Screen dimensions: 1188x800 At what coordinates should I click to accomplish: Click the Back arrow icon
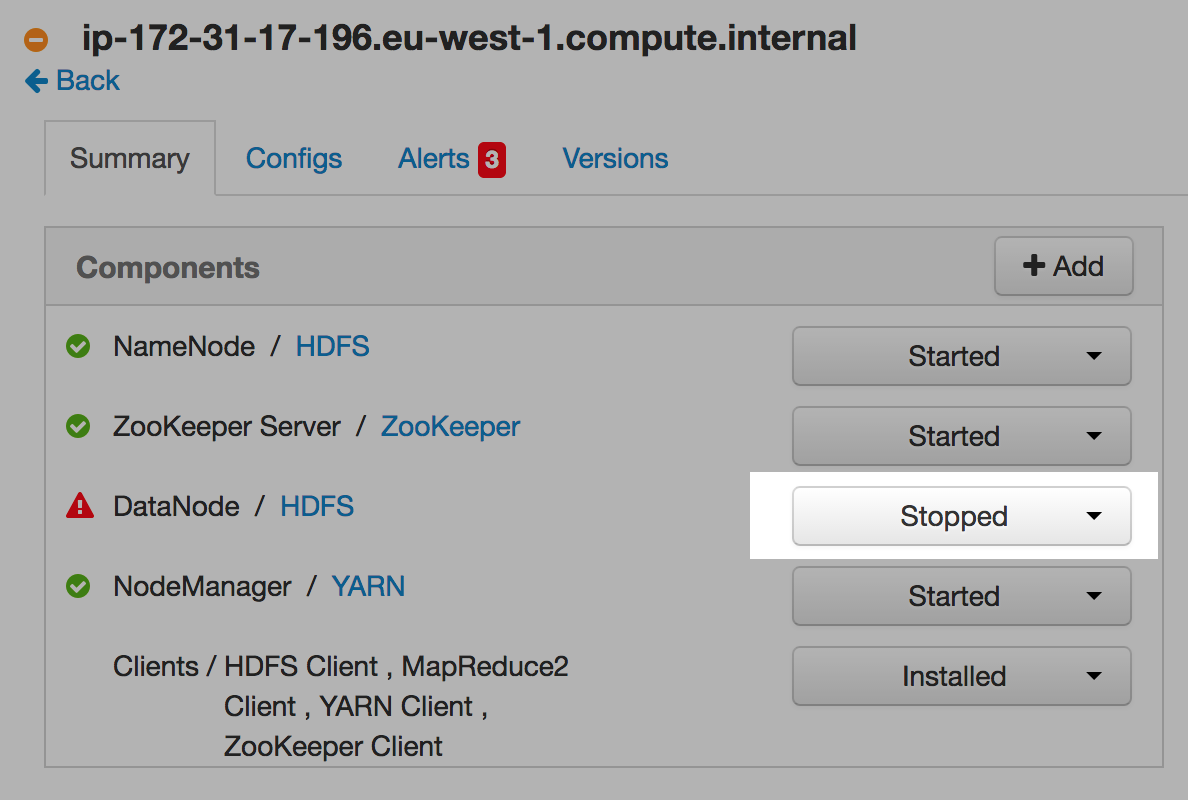[37, 81]
